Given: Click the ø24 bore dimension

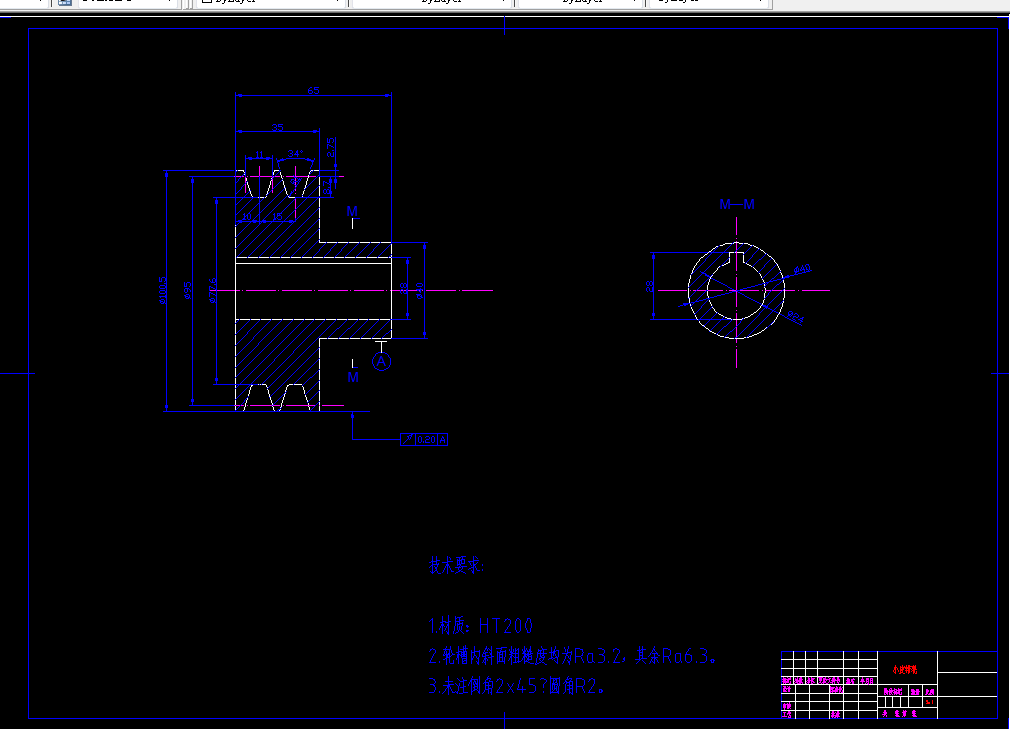Looking at the screenshot, I should (x=796, y=316).
